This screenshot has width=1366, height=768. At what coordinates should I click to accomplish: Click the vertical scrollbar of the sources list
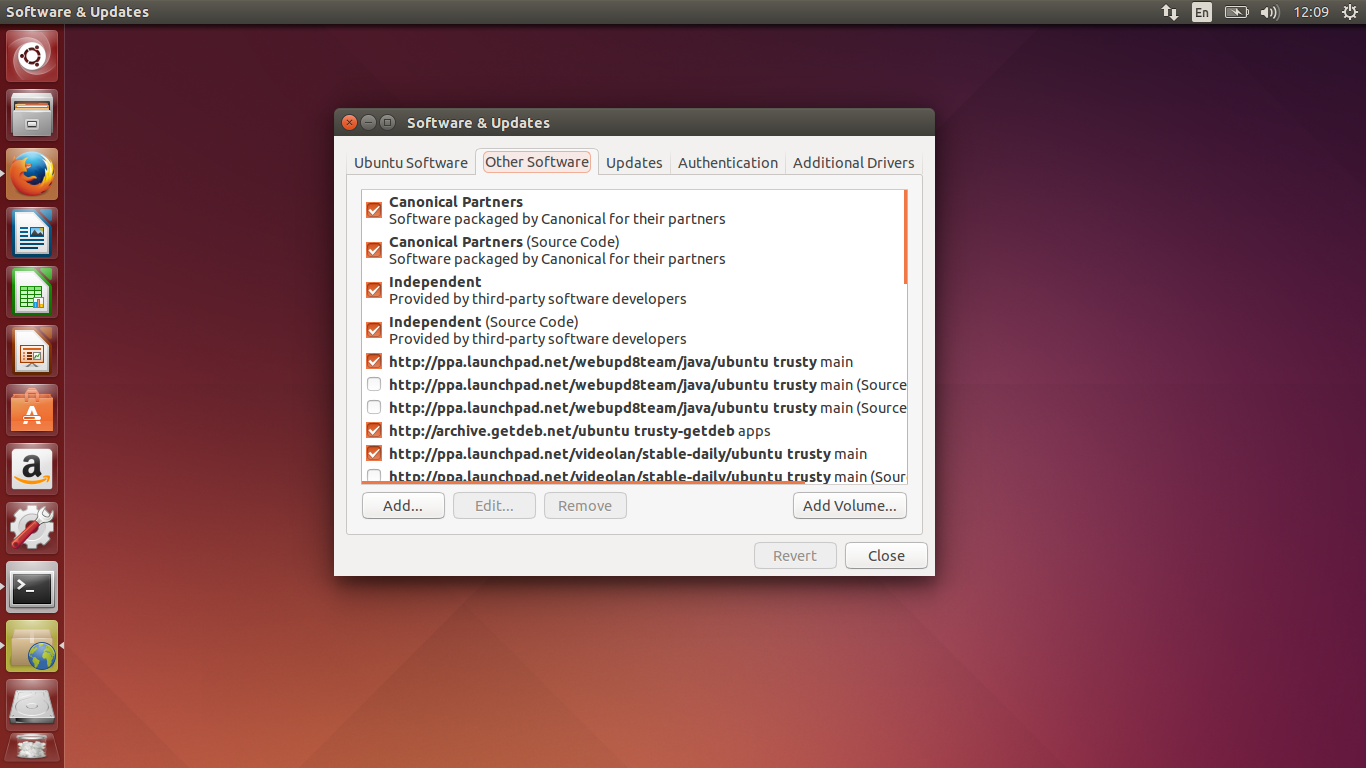pyautogui.click(x=905, y=237)
